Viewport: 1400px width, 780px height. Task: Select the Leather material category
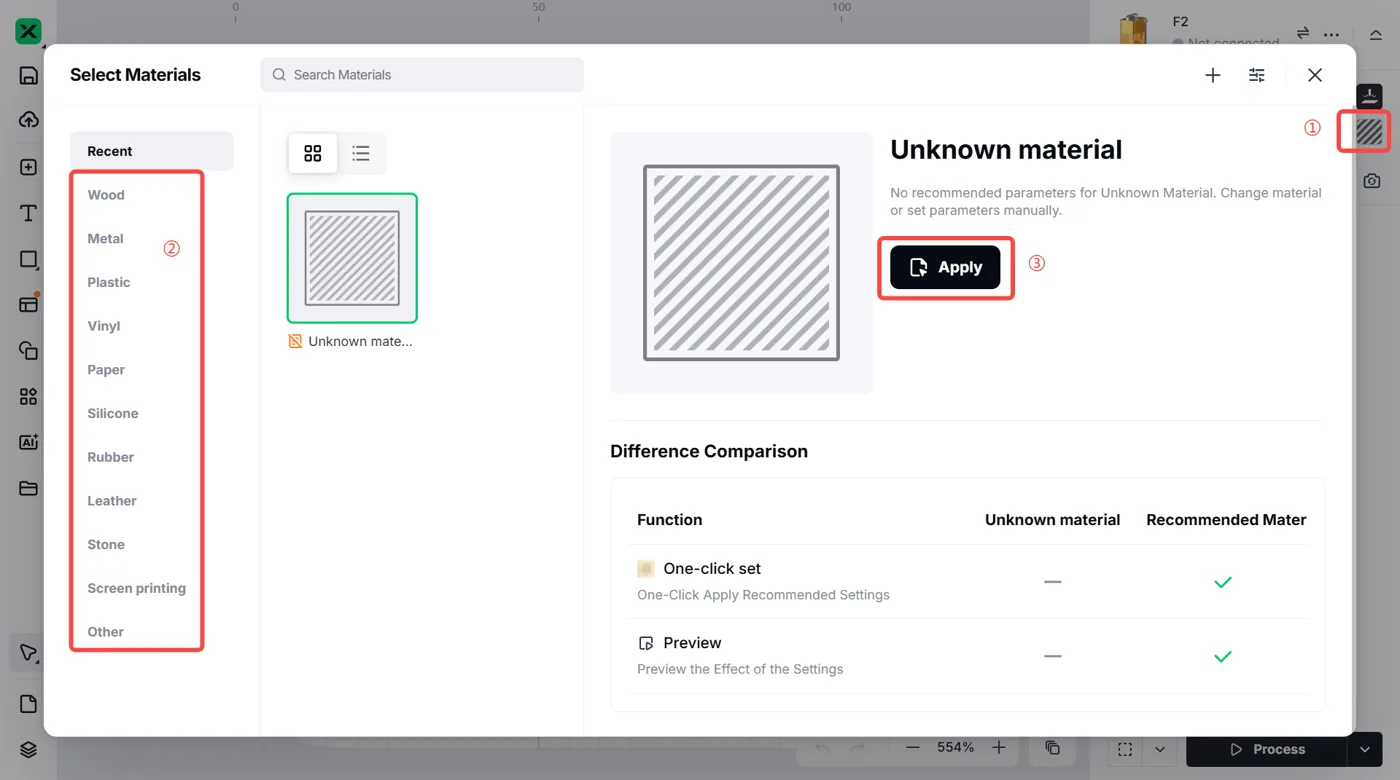pyautogui.click(x=112, y=501)
